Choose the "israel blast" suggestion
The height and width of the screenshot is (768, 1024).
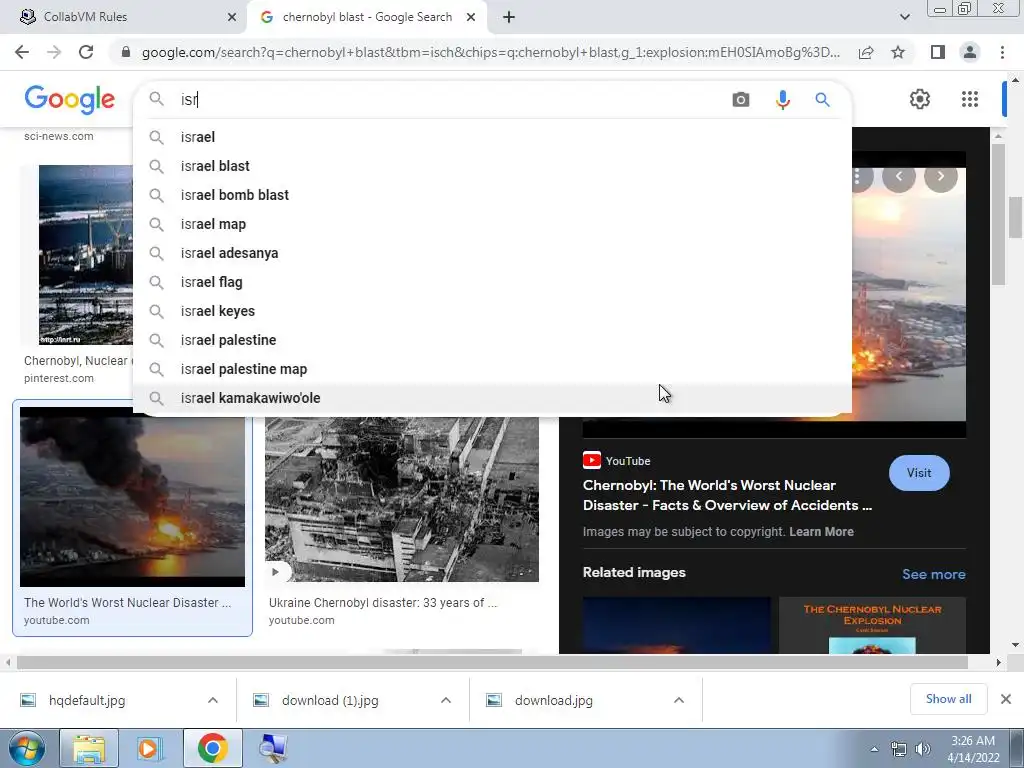tap(492, 166)
